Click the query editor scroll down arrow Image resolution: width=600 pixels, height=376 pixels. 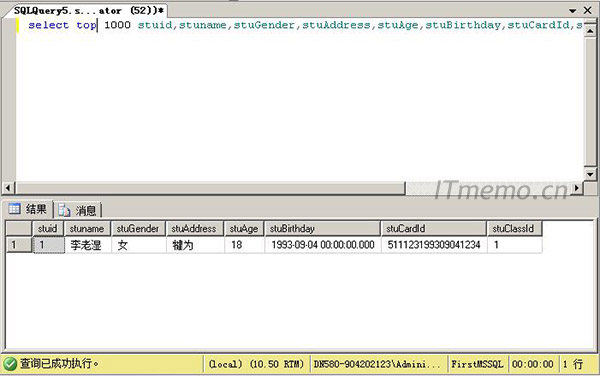tap(590, 174)
